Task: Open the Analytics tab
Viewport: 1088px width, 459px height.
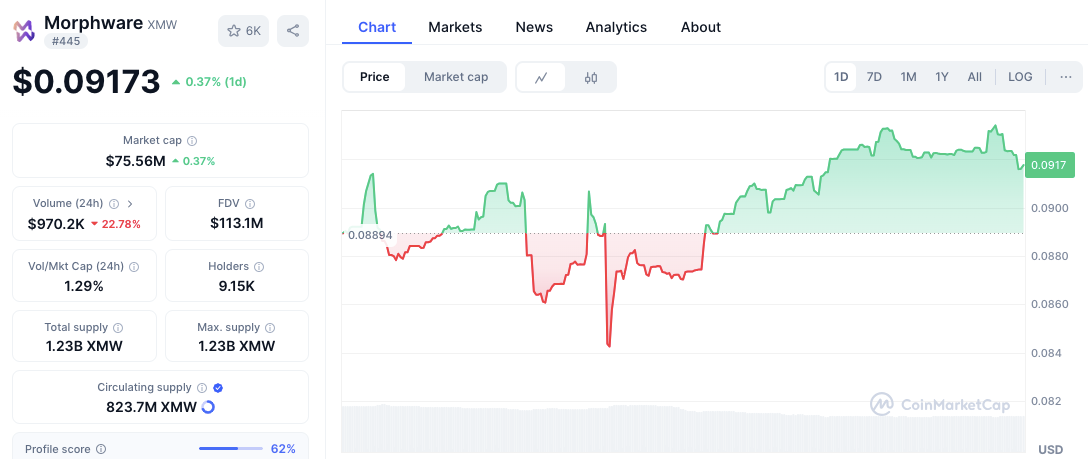Action: point(616,27)
